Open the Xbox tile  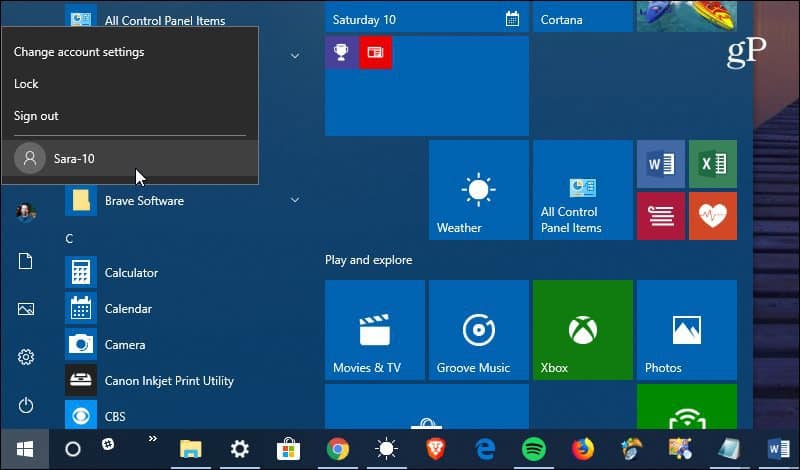tap(583, 330)
